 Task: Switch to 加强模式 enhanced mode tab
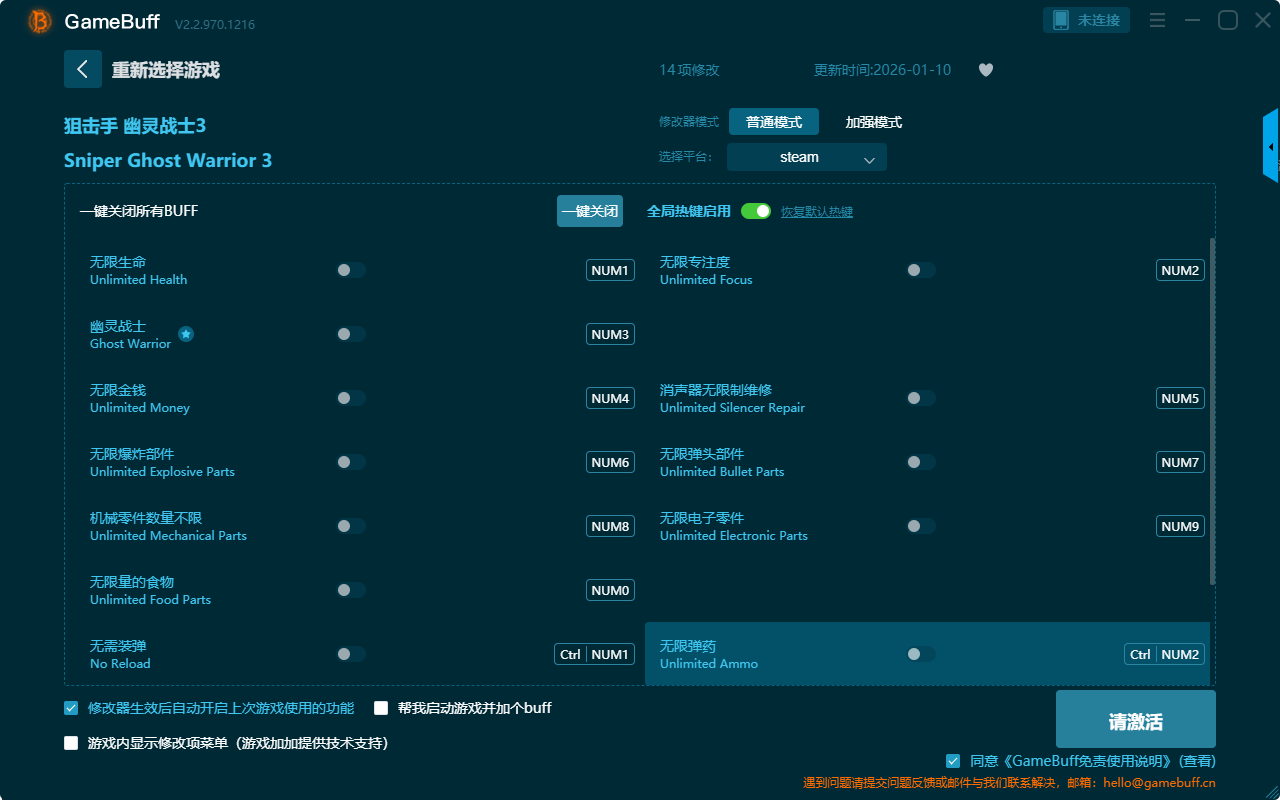point(873,122)
